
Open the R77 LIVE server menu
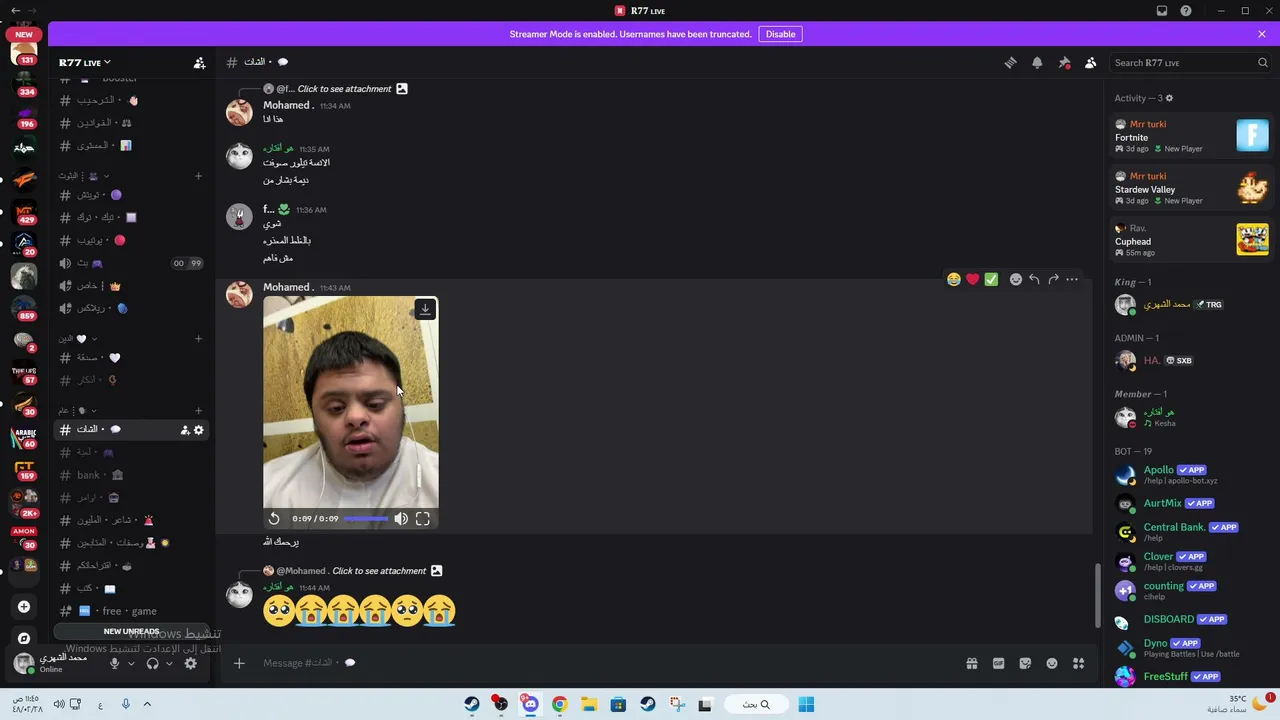[85, 63]
